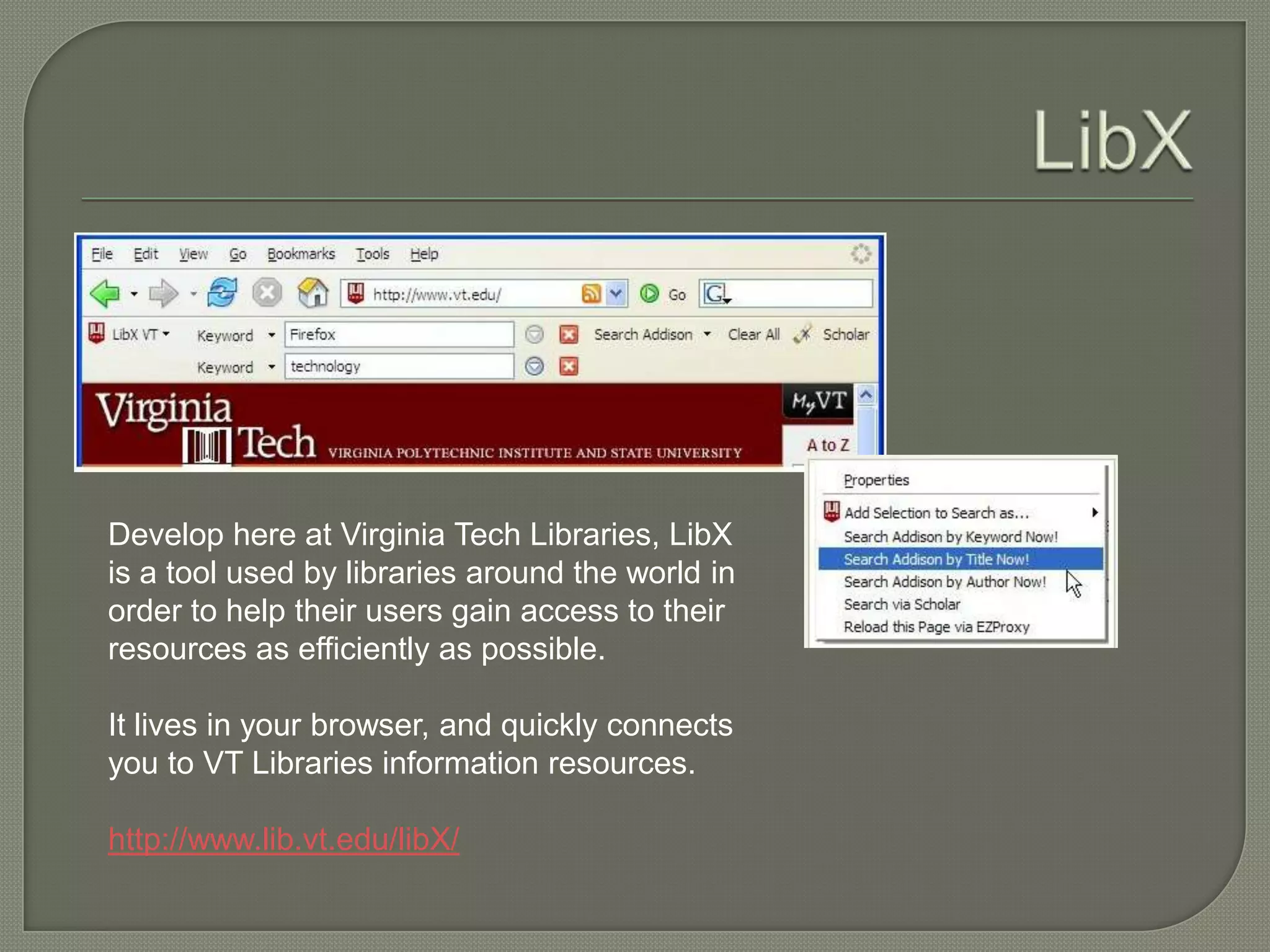Viewport: 1270px width, 952px height.
Task: Click the VT site icon in address bar
Action: (355, 293)
